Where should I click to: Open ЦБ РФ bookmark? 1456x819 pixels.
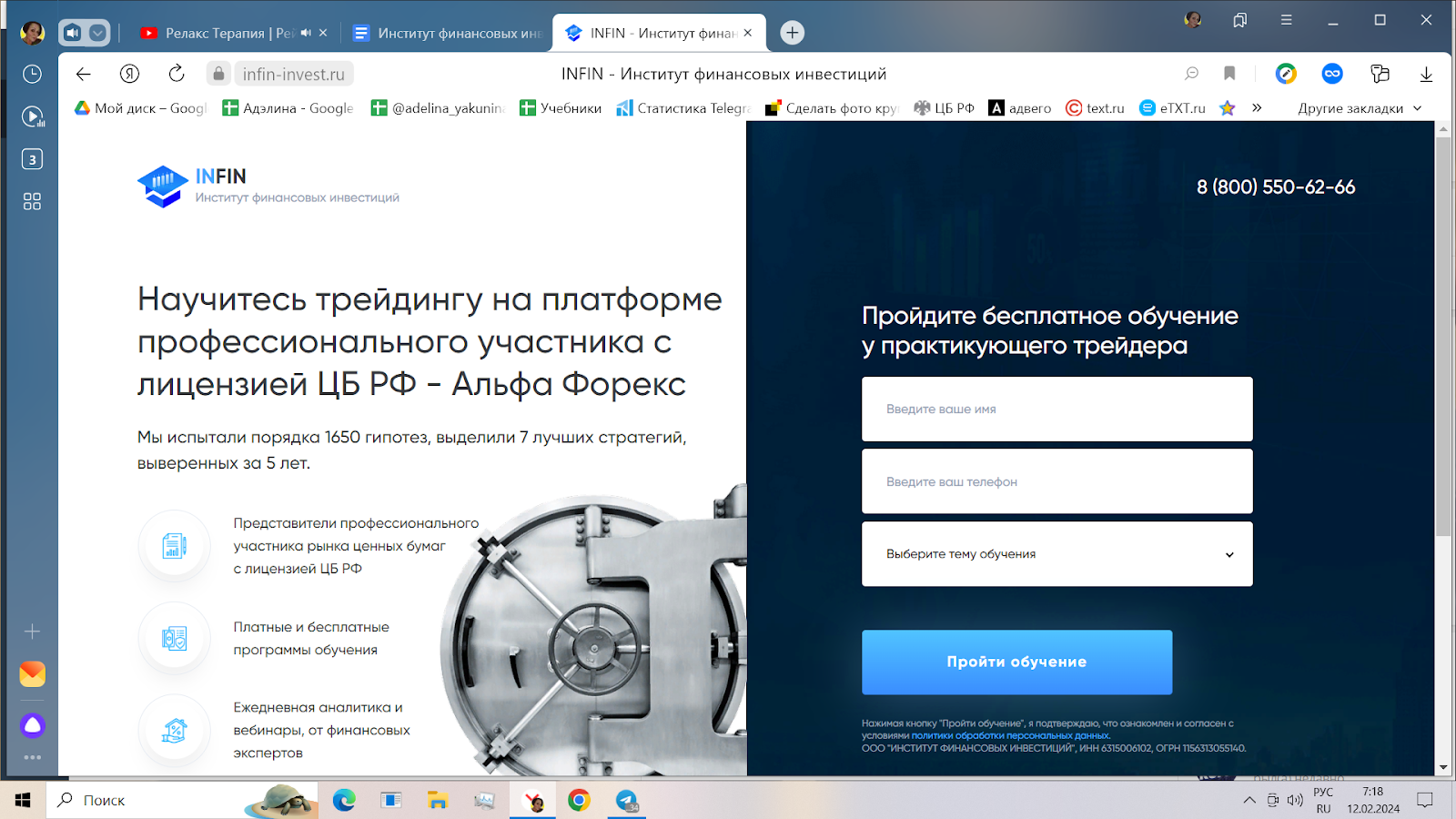tap(944, 108)
